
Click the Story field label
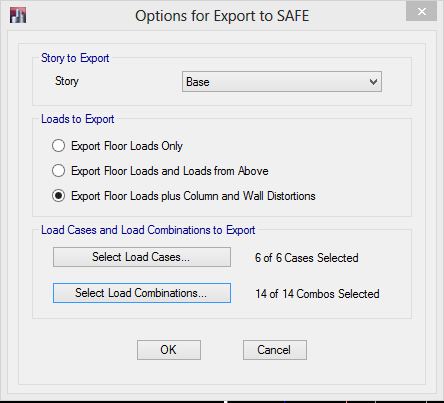pyautogui.click(x=67, y=81)
